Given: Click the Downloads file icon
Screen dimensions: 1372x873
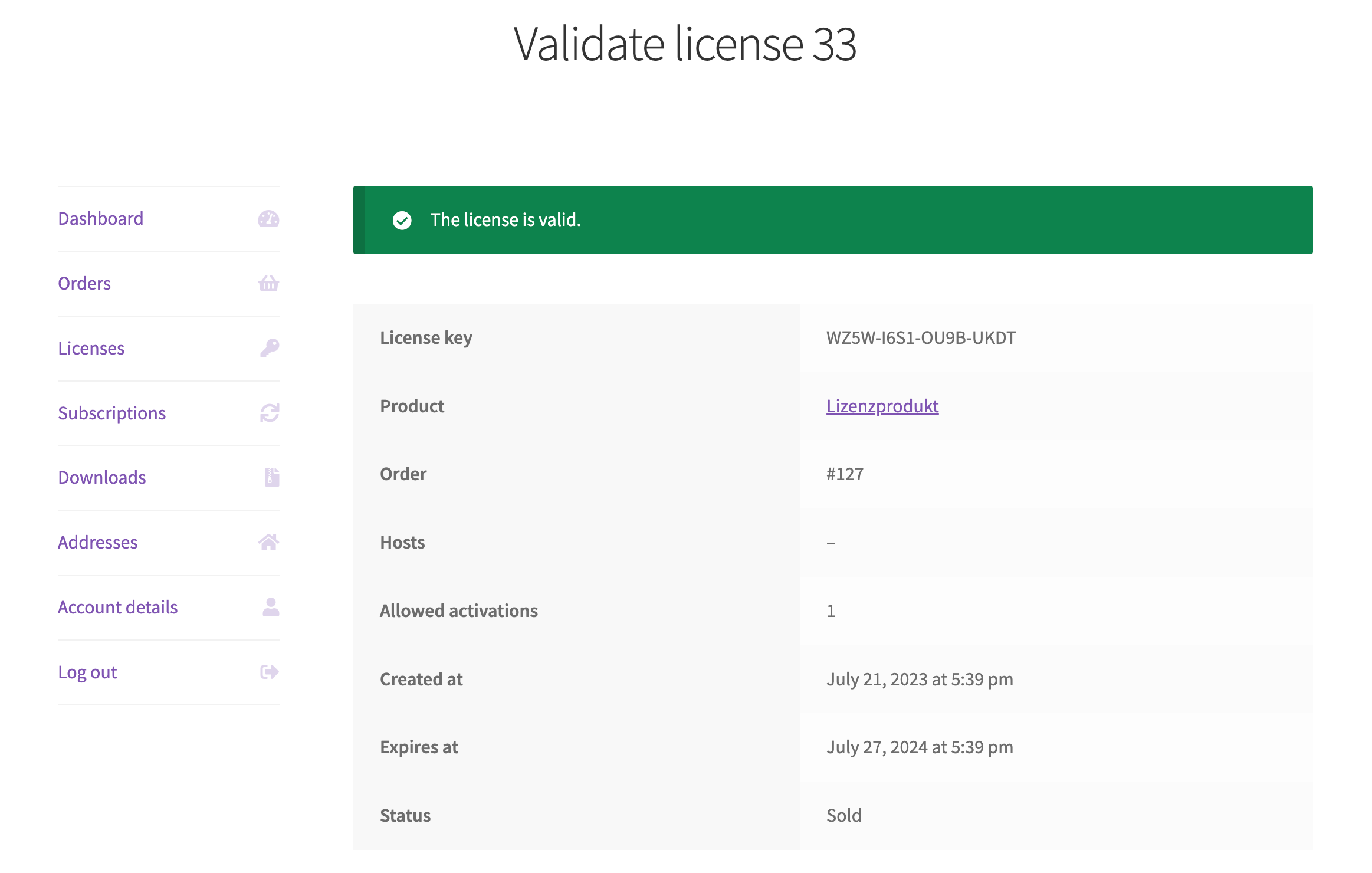Looking at the screenshot, I should (272, 477).
